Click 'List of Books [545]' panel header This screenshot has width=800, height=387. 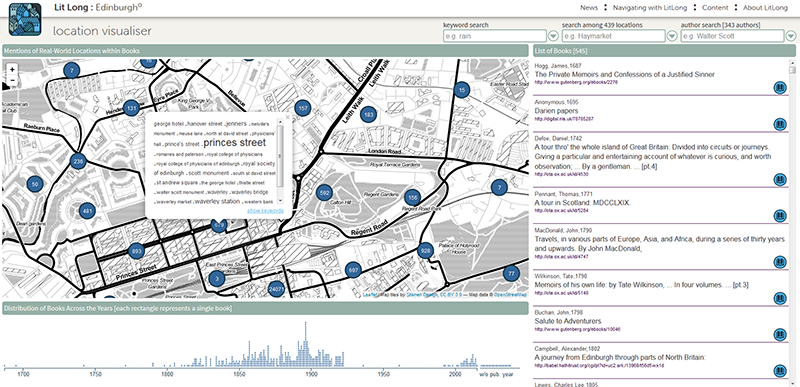coord(664,50)
